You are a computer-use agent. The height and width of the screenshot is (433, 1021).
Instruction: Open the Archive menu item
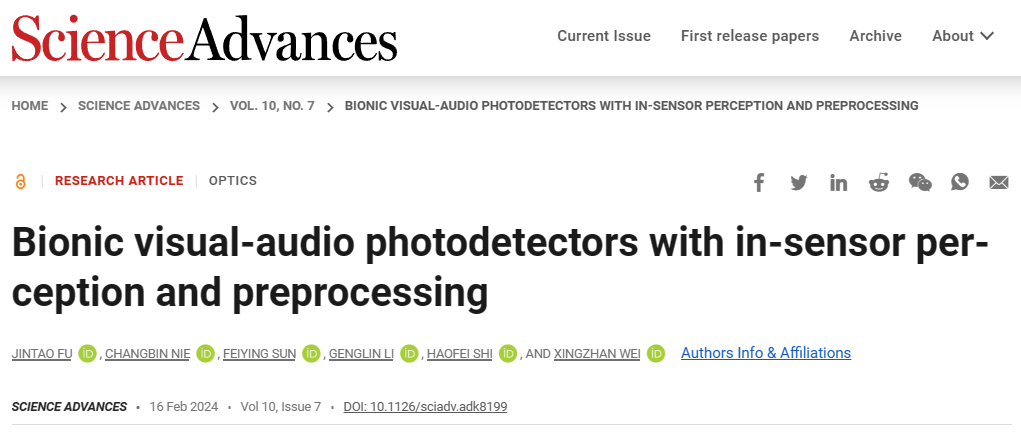pos(875,36)
